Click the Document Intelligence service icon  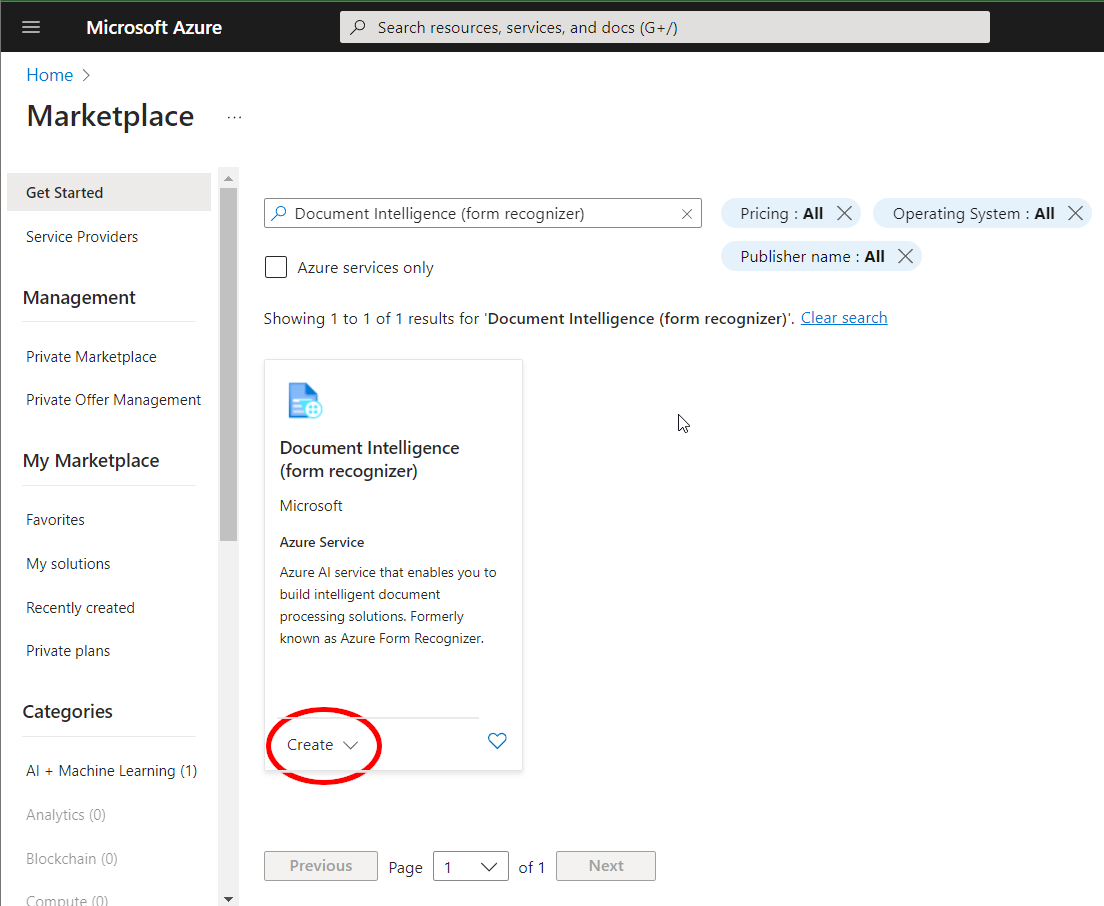coord(304,399)
